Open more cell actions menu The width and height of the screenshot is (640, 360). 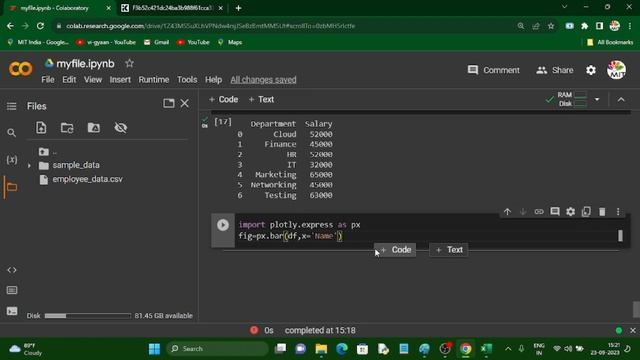(618, 212)
